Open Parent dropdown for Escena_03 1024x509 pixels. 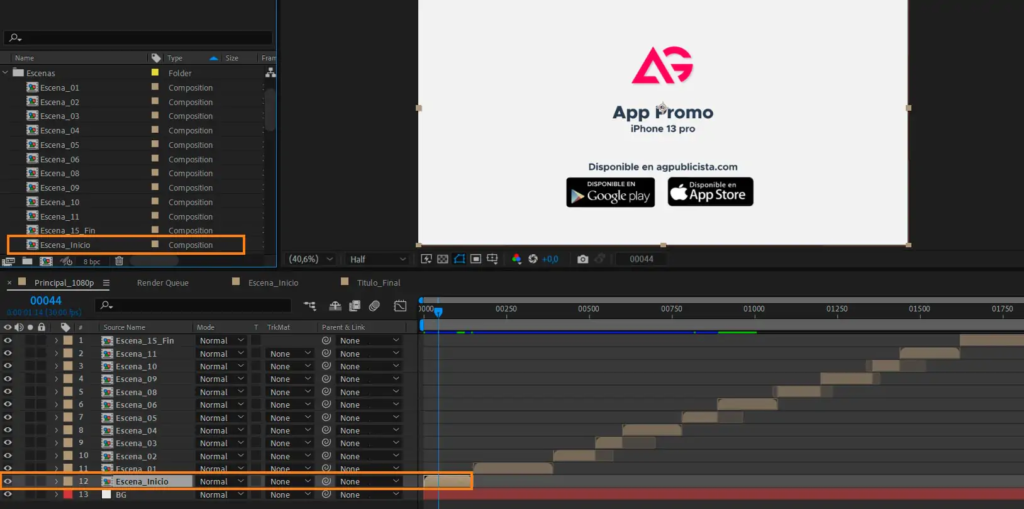coord(369,443)
